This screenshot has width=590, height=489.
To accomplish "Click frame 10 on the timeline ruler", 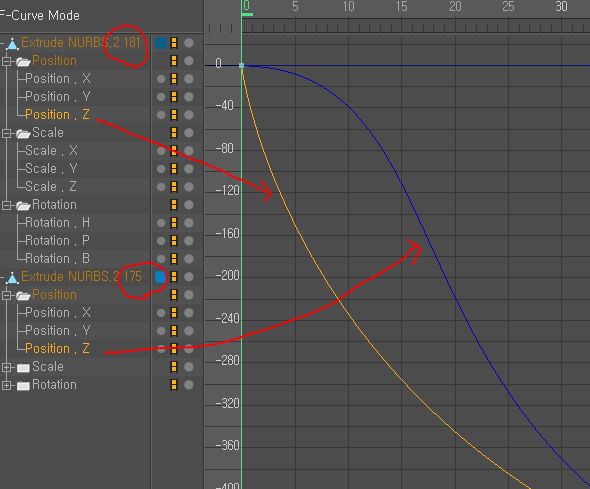I will point(348,6).
